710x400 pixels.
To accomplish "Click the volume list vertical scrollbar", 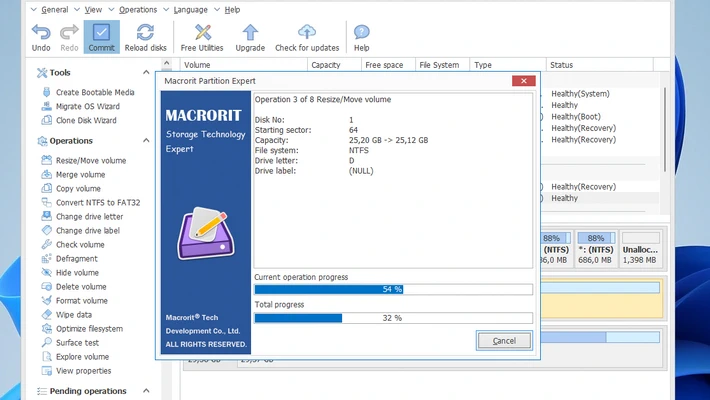I will [665, 129].
